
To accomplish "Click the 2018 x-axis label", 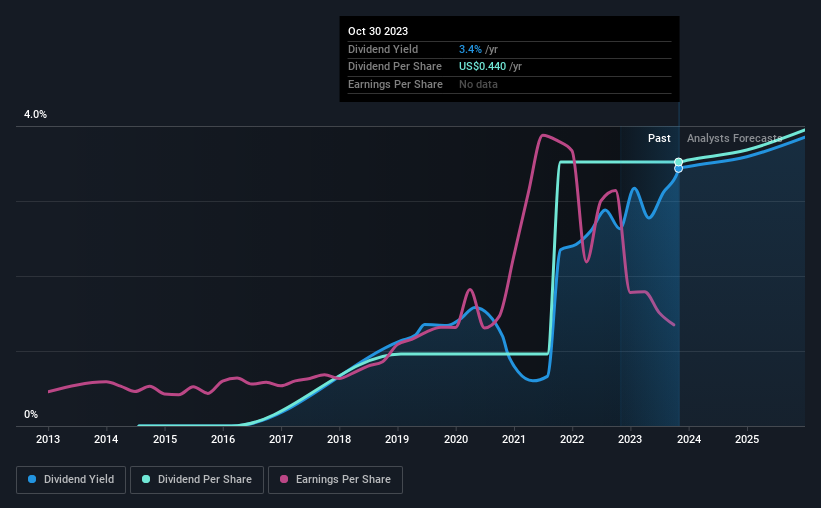I will pos(339,439).
